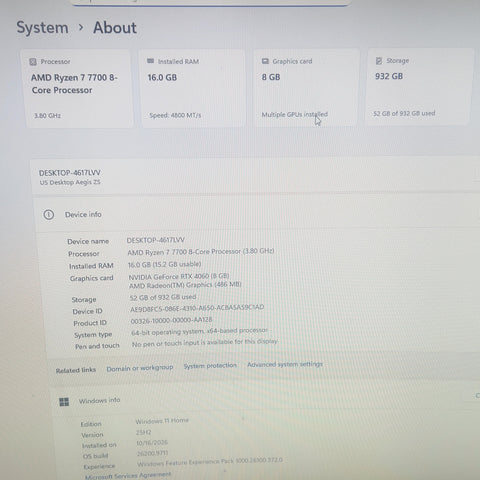This screenshot has height=480, width=480.
Task: Click 'NVIDIA GeForce RTX 4060 (8 GB)' text
Action: (179, 276)
